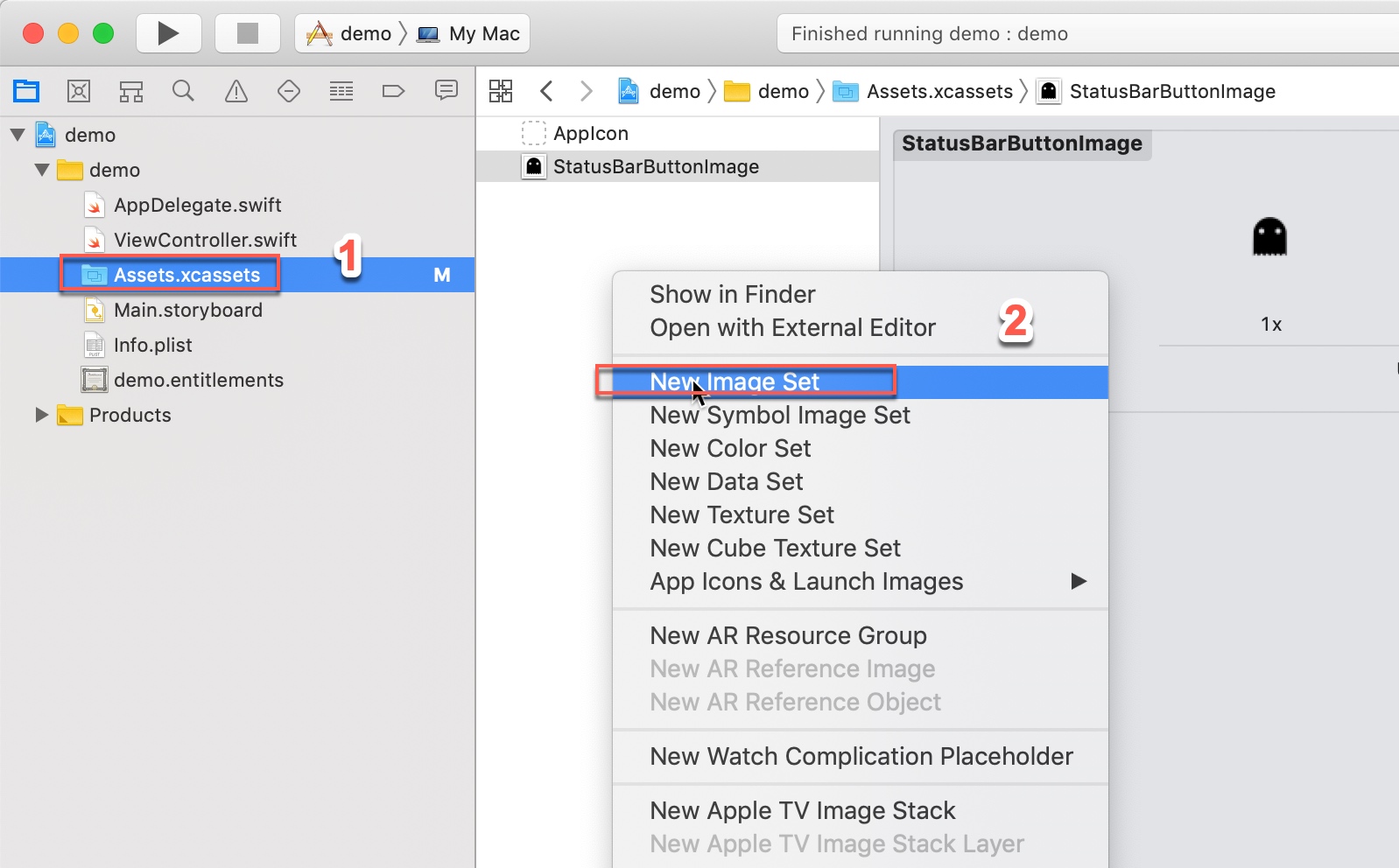Go forward using the right chevron
Screen dimensions: 1399x868
586,91
